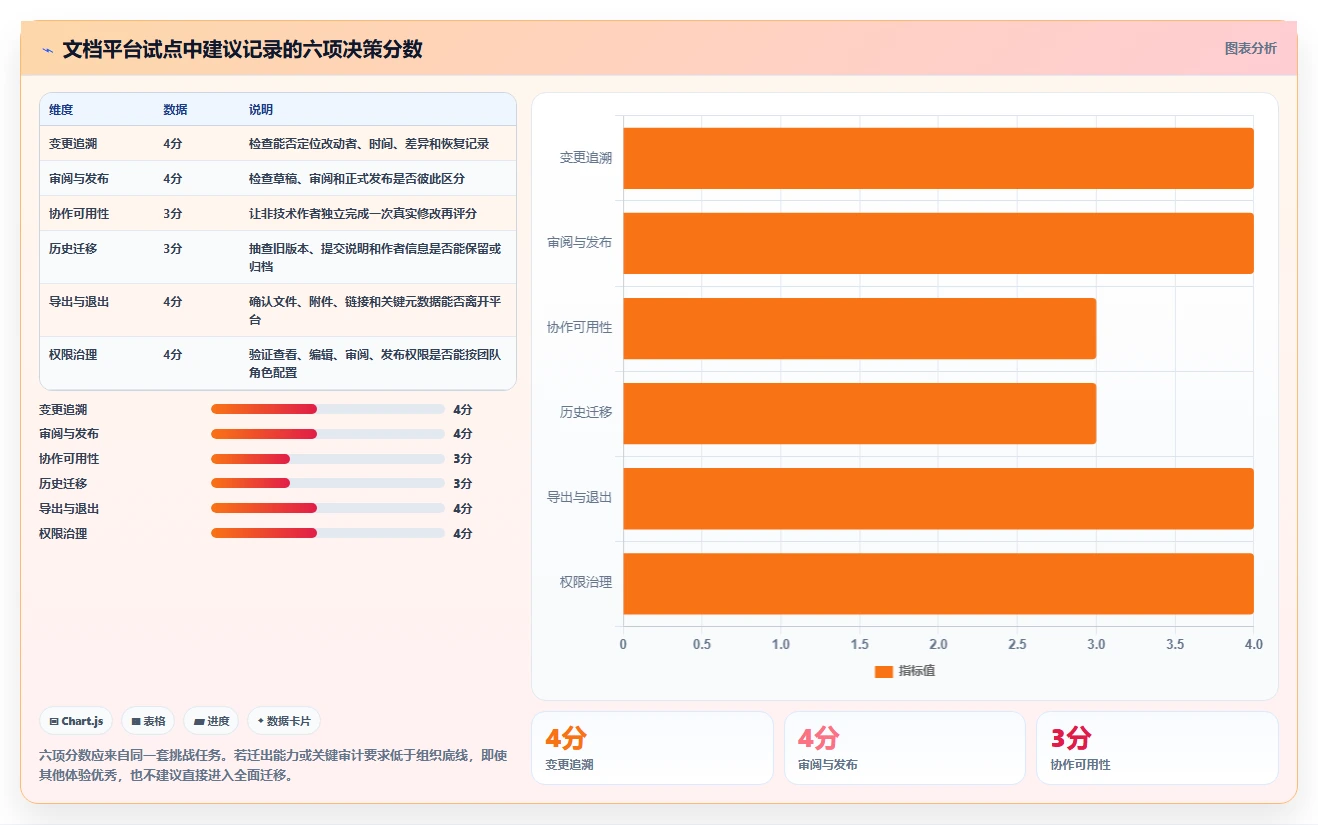This screenshot has height=825, width=1318.
Task: Click the 变更追溯 4分 data card
Action: pos(652,748)
